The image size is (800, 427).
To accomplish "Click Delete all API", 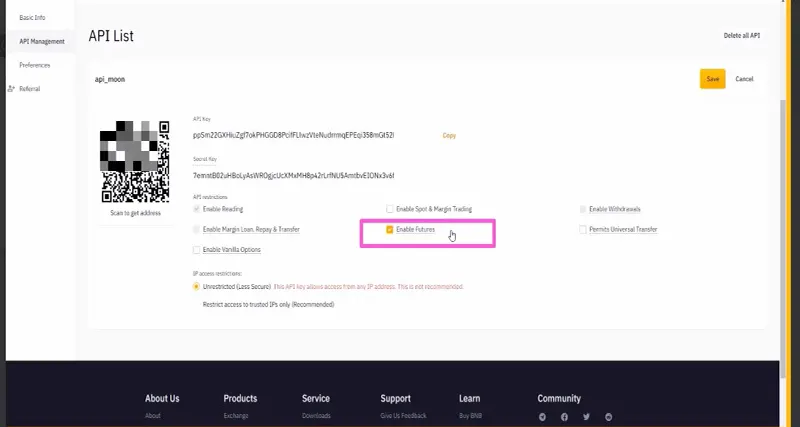I will [742, 36].
